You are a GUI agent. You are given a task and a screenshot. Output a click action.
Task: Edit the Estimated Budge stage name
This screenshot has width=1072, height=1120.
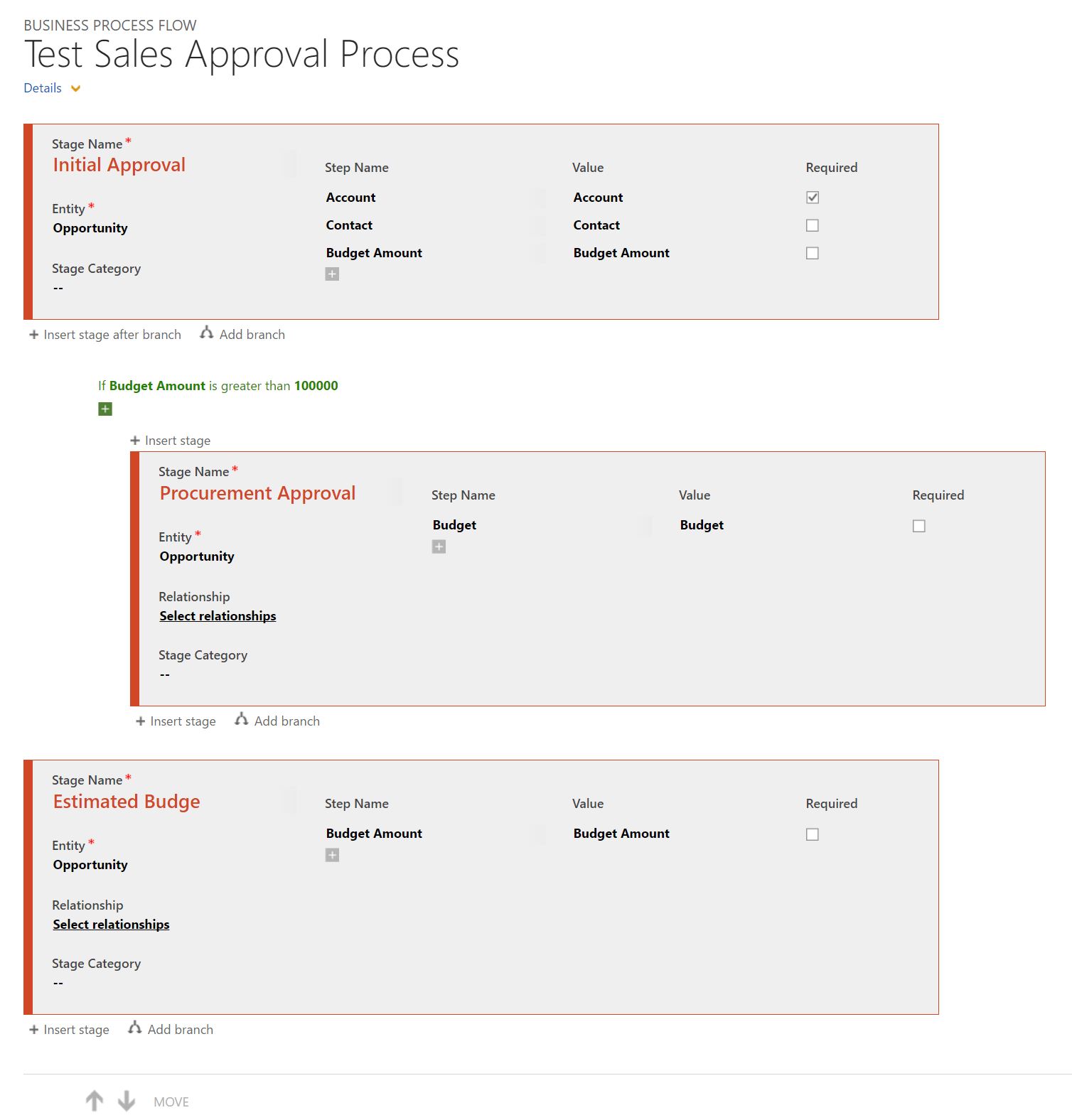(x=127, y=802)
